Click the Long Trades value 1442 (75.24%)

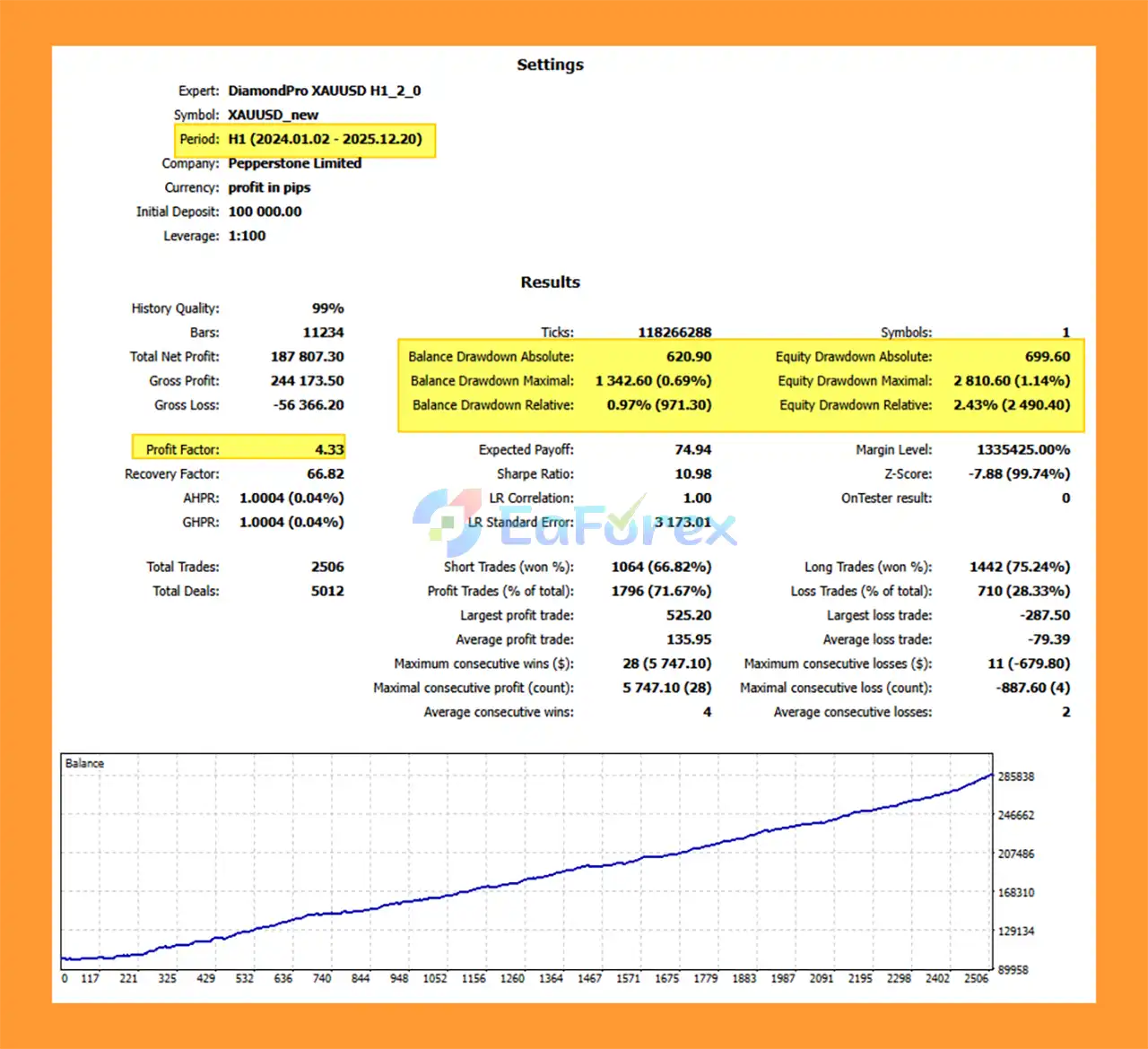[x=1019, y=567]
